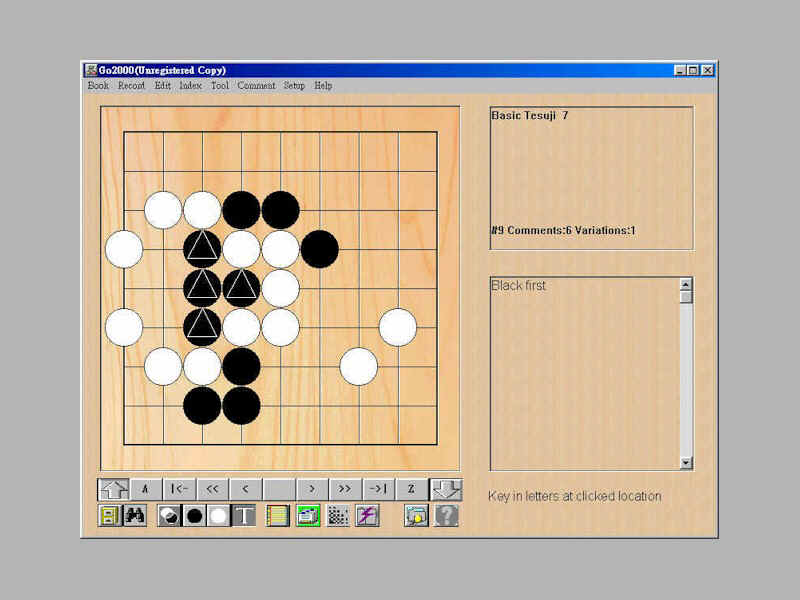Minimize the Go2000 window
Image resolution: width=800 pixels, height=600 pixels.
coord(680,70)
